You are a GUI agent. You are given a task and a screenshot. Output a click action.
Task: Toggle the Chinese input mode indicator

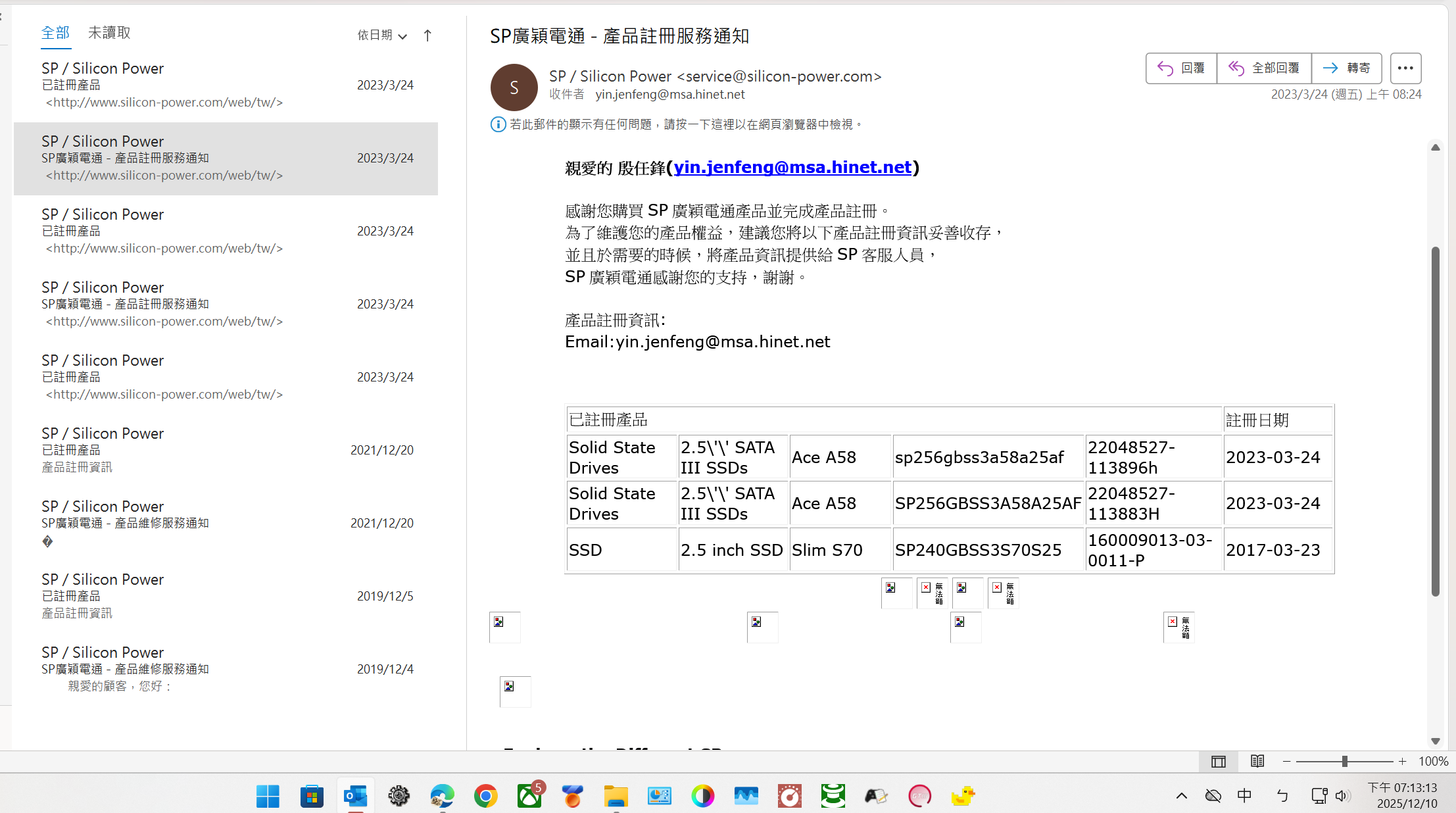[x=1244, y=796]
